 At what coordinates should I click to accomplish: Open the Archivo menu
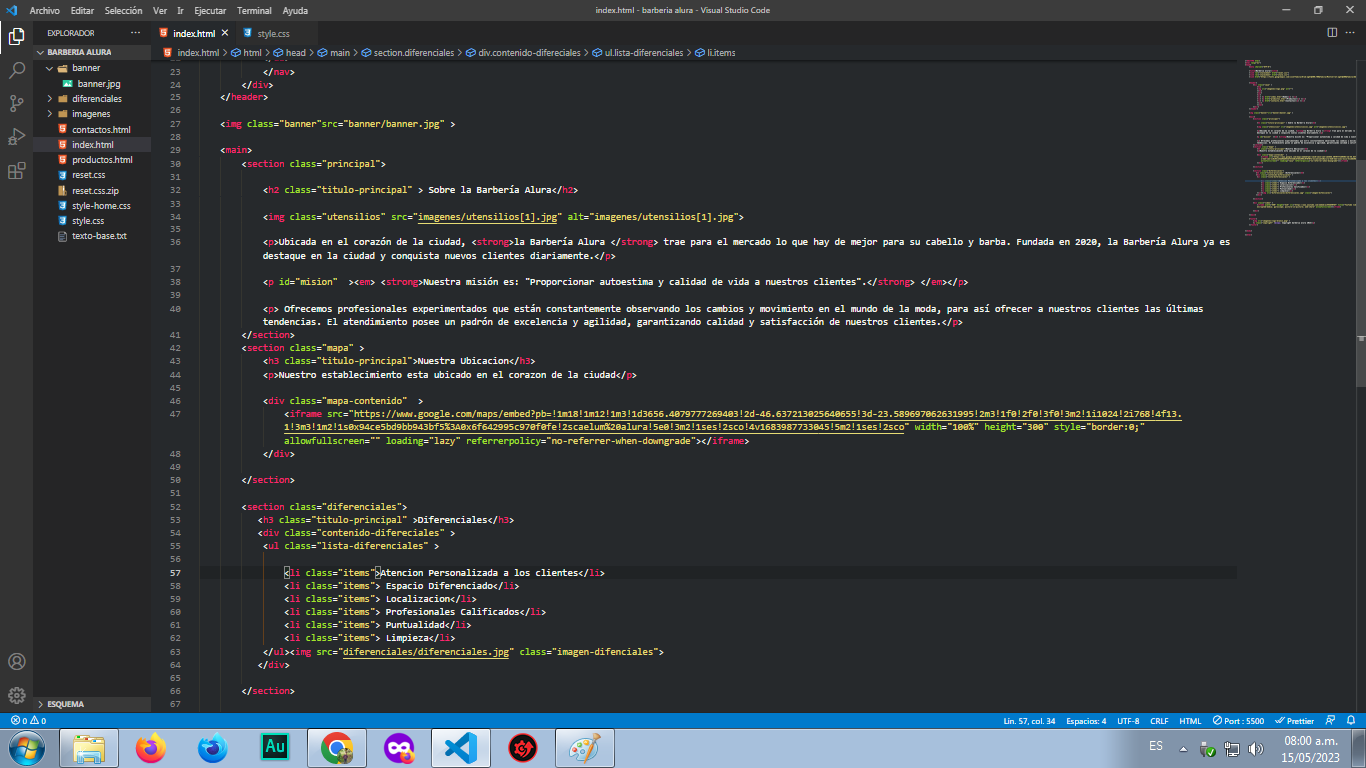45,10
